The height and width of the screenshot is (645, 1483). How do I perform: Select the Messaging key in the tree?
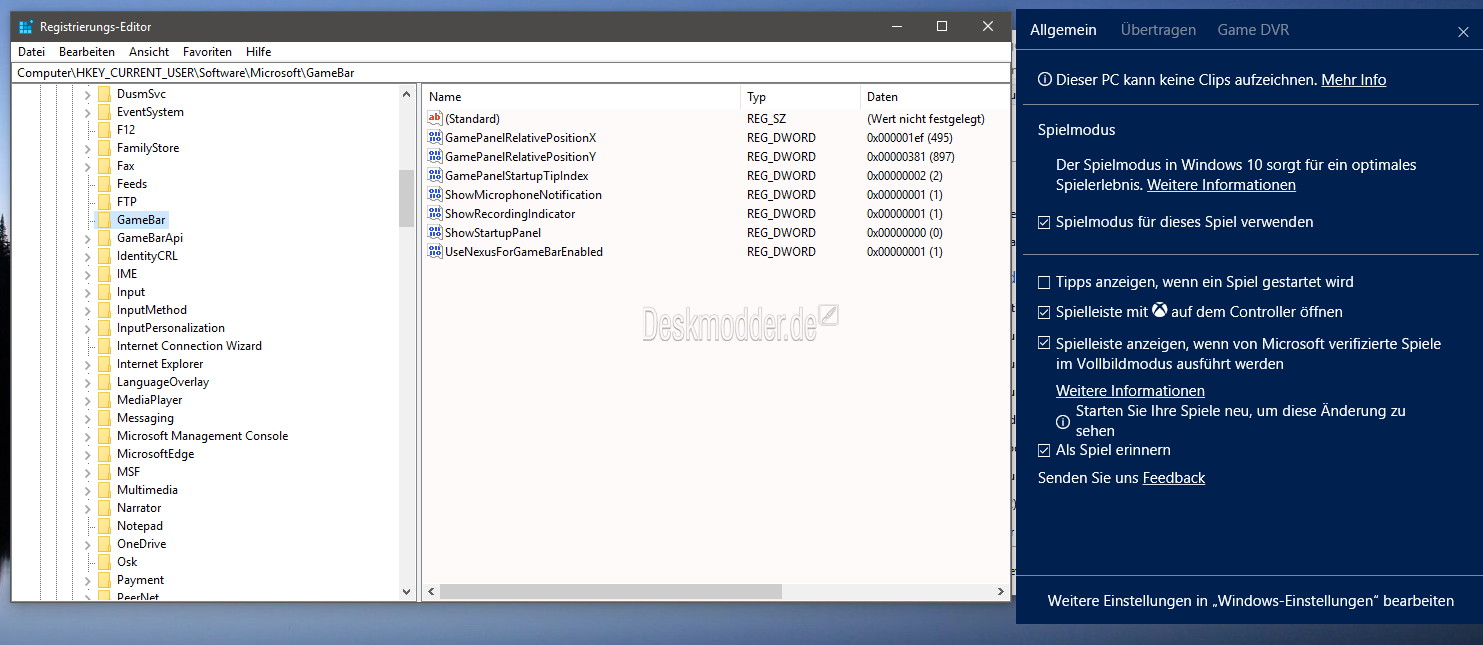pos(145,418)
